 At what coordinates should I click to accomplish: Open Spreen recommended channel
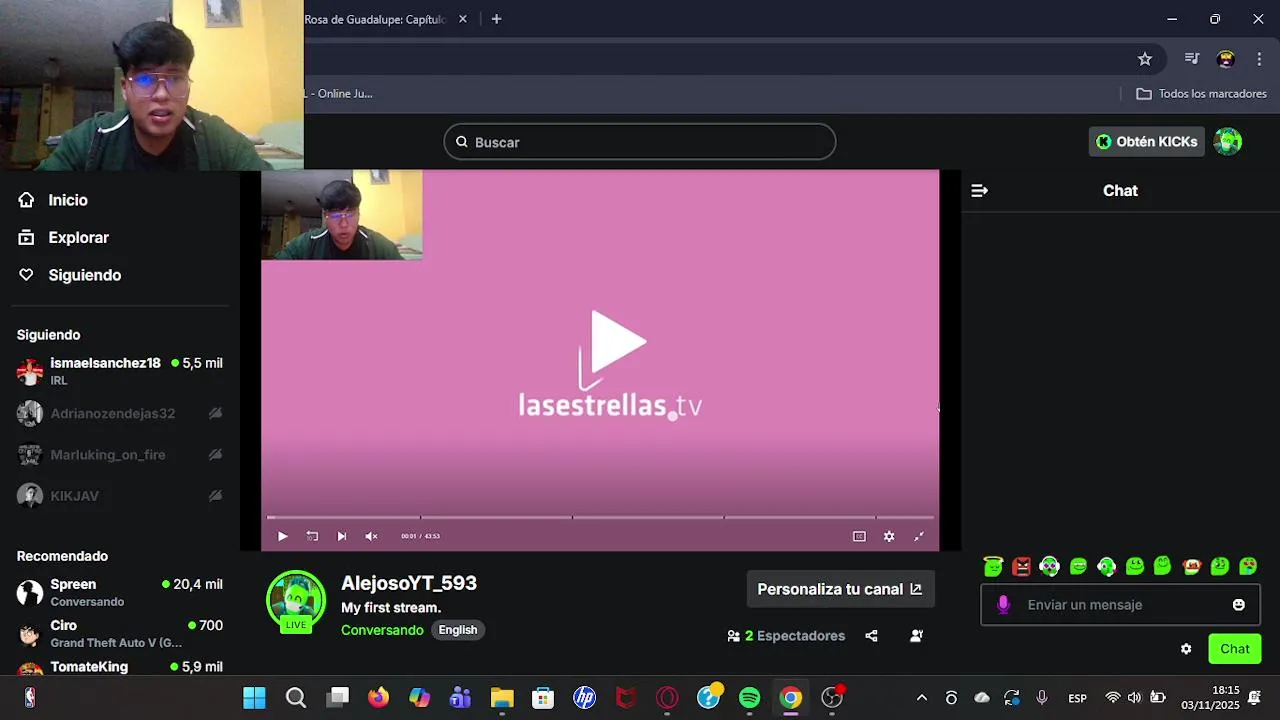point(120,592)
